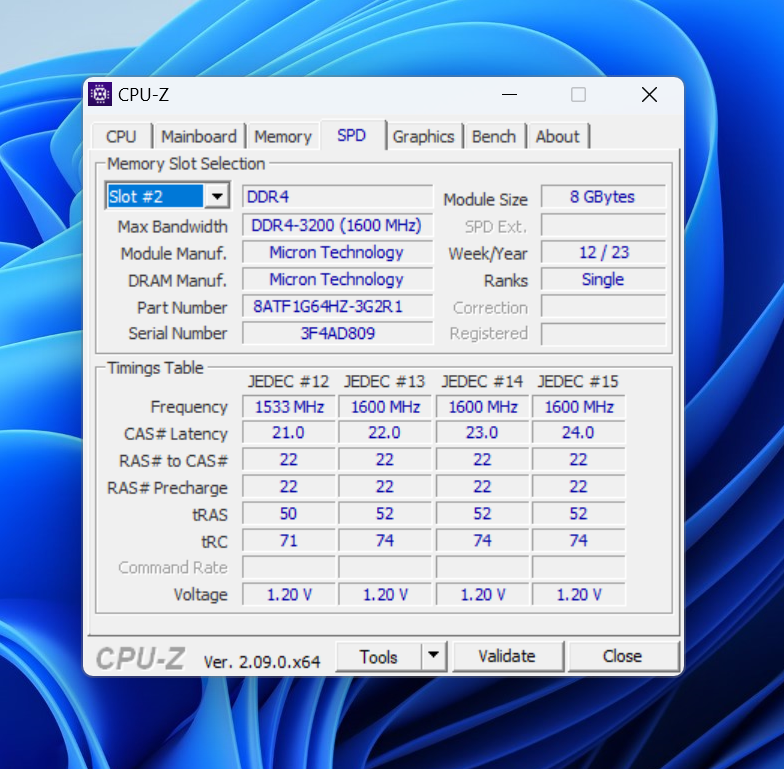Click the RAS# Precharge row label

[x=168, y=488]
